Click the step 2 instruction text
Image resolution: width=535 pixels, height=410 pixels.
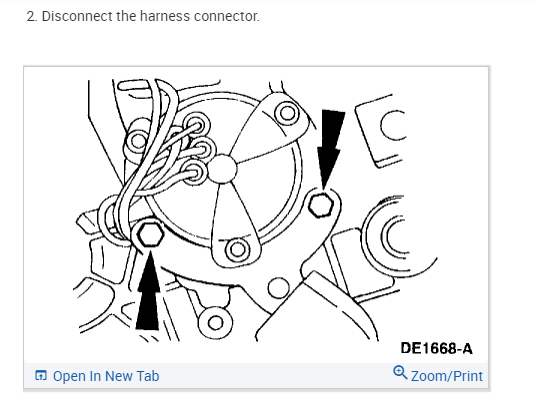coord(143,16)
